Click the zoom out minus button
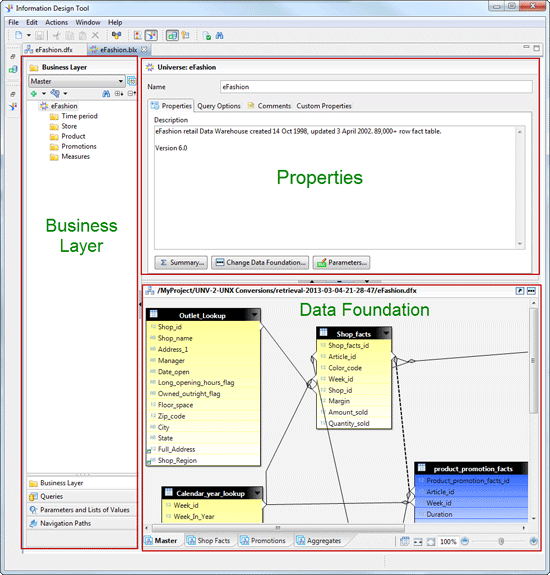The width and height of the screenshot is (550, 575). click(465, 541)
